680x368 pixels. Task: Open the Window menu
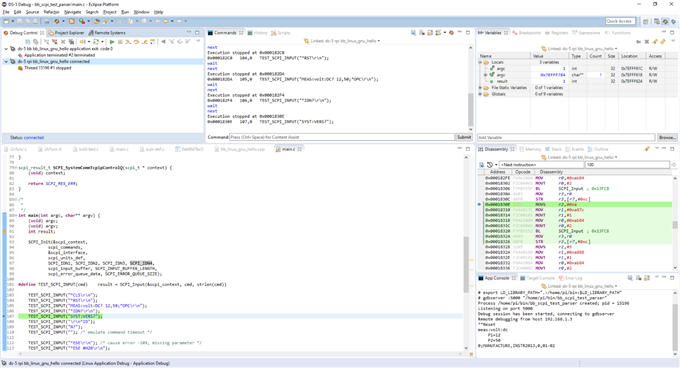click(141, 12)
